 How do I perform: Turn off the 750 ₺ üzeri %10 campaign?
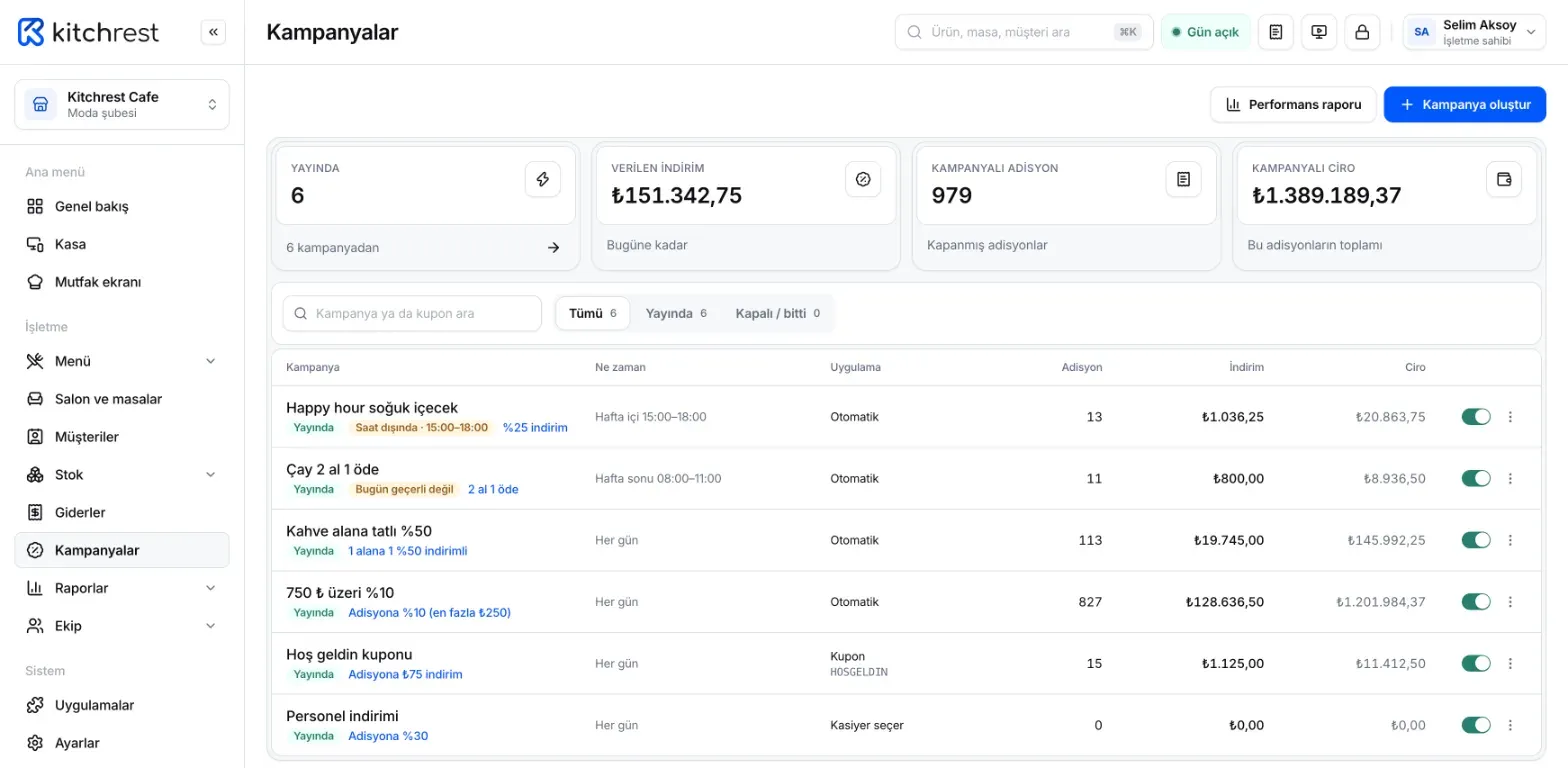1476,602
